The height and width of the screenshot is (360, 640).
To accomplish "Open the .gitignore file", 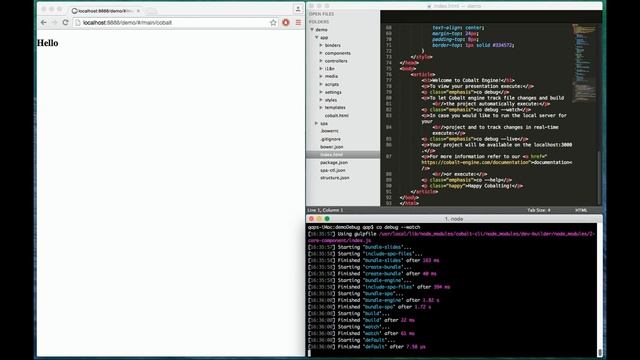I will pyautogui.click(x=330, y=139).
